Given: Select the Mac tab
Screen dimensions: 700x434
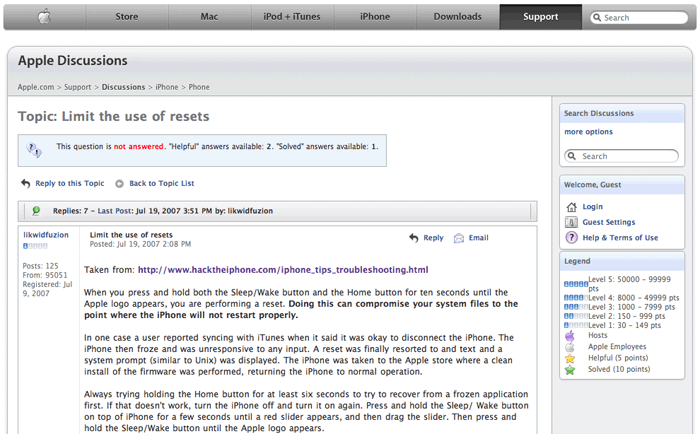Looking at the screenshot, I should pyautogui.click(x=209, y=17).
